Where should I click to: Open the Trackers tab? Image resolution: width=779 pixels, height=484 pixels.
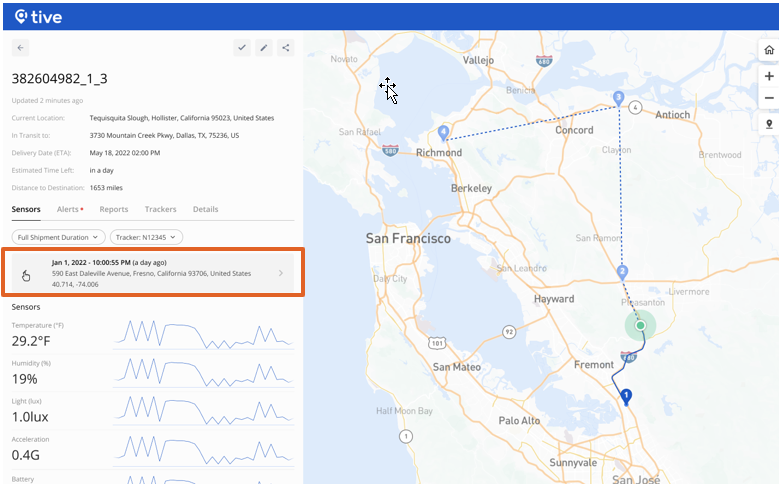click(160, 209)
